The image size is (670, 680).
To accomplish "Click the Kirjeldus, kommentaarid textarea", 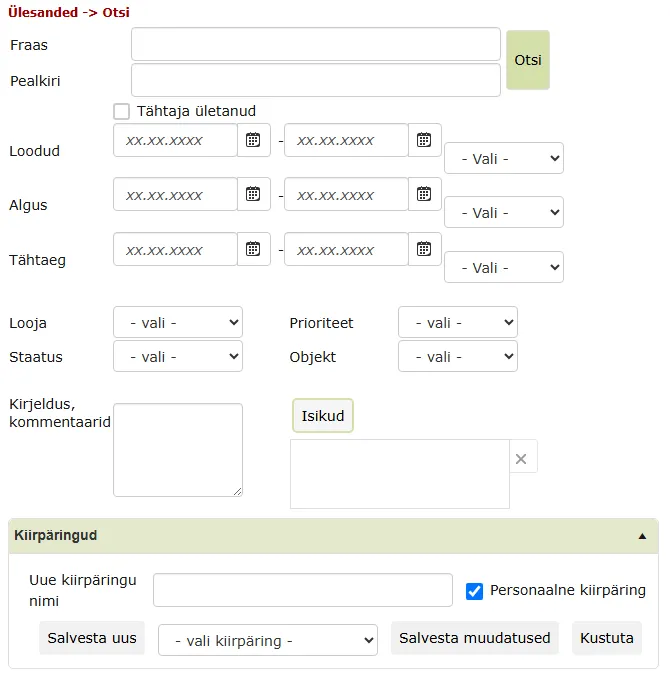I will coord(178,450).
